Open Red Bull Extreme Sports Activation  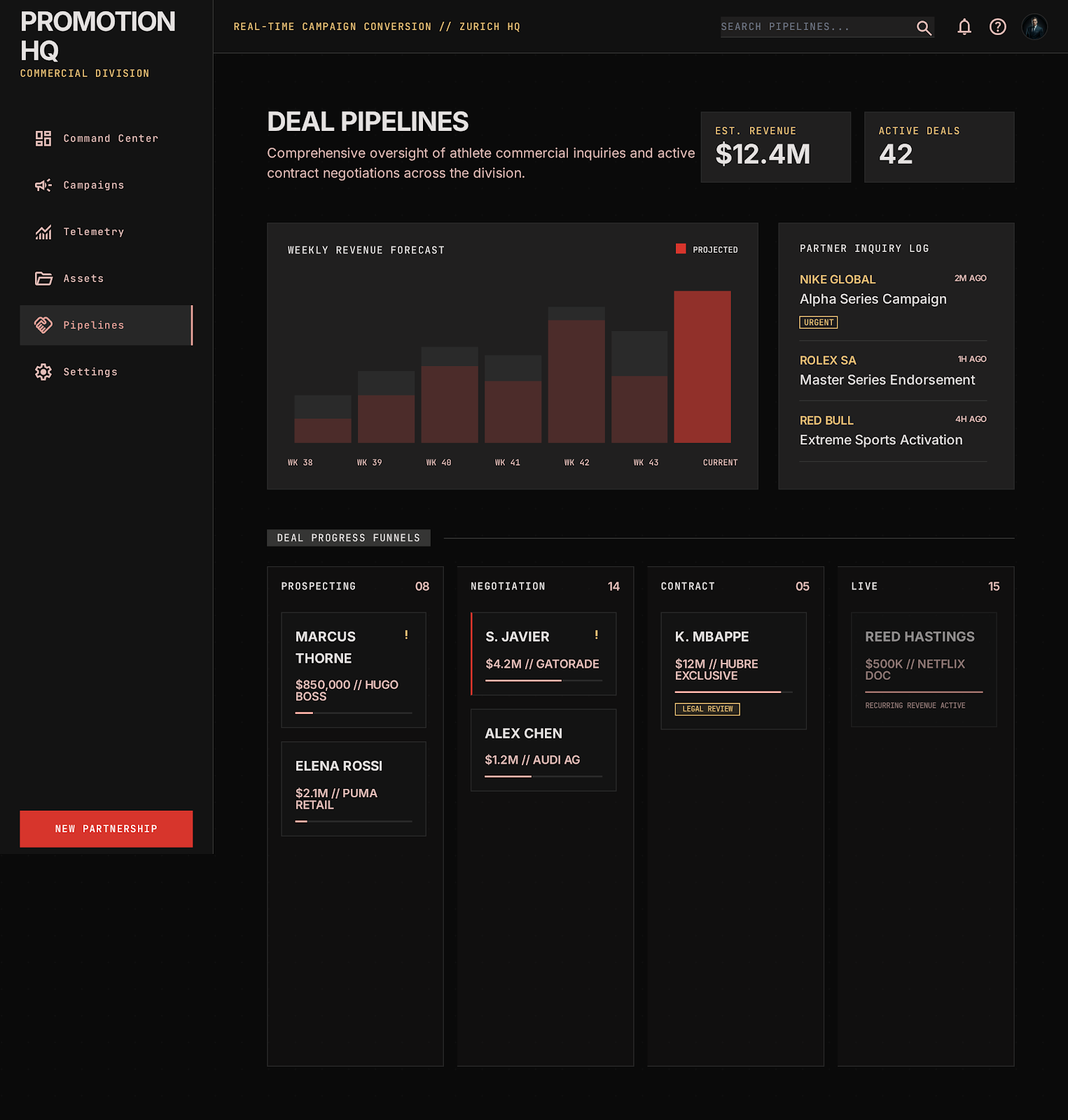click(x=894, y=431)
